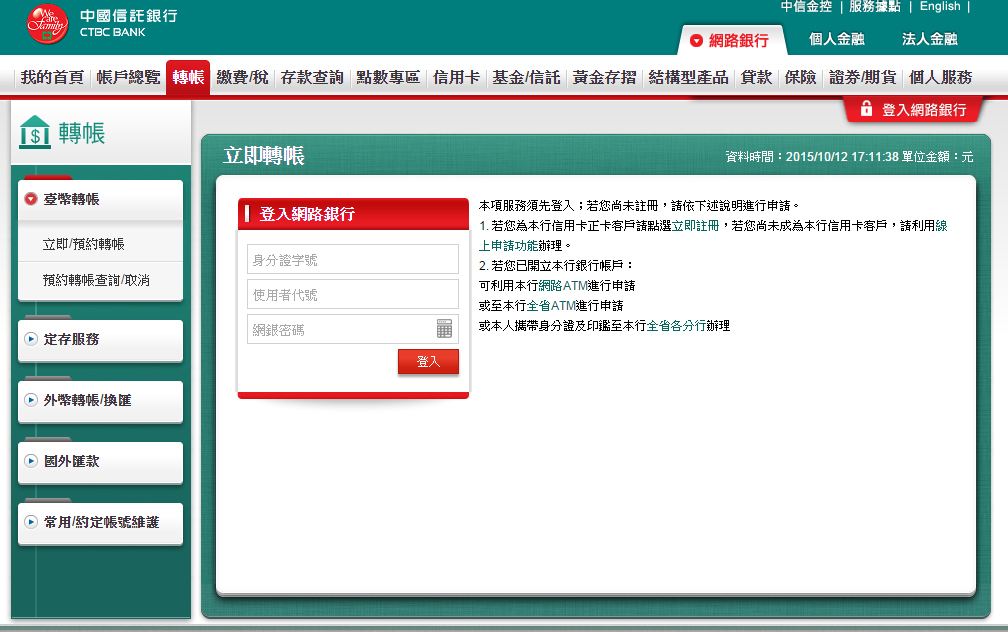
Task: Switch to 法人金融 top tab
Action: coord(930,39)
